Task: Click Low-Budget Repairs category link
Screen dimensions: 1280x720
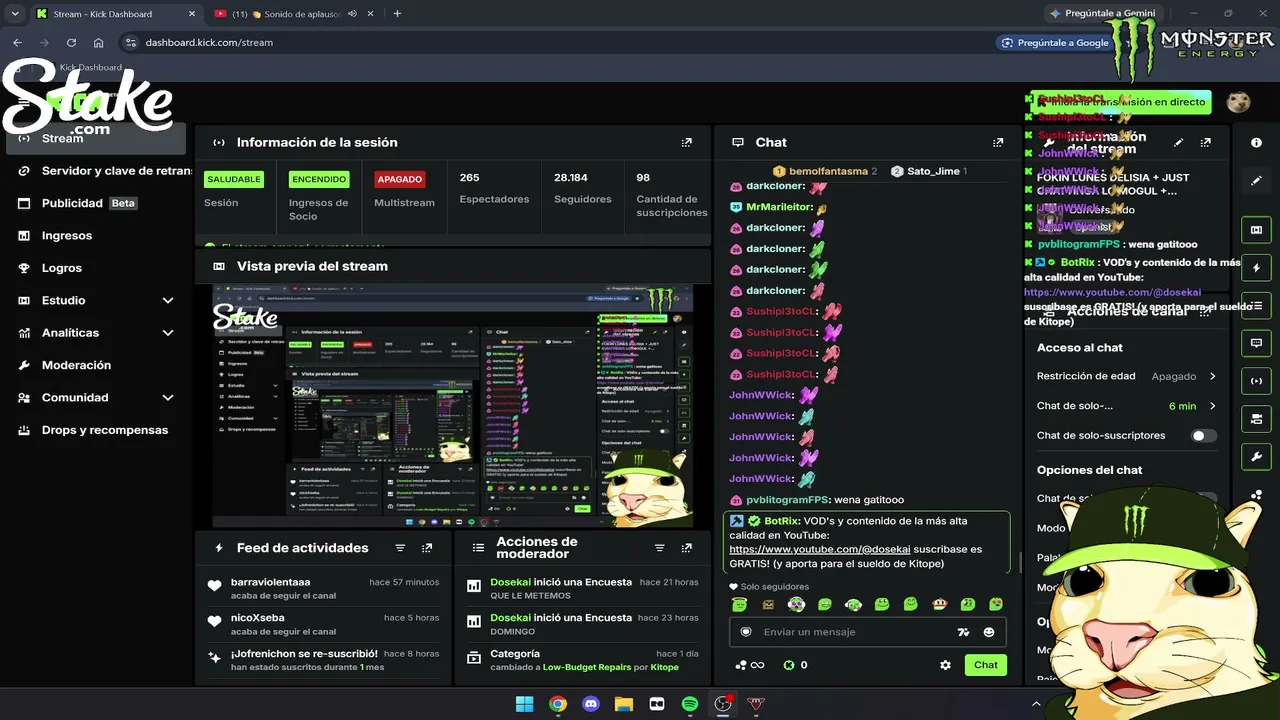Action: (x=595, y=667)
